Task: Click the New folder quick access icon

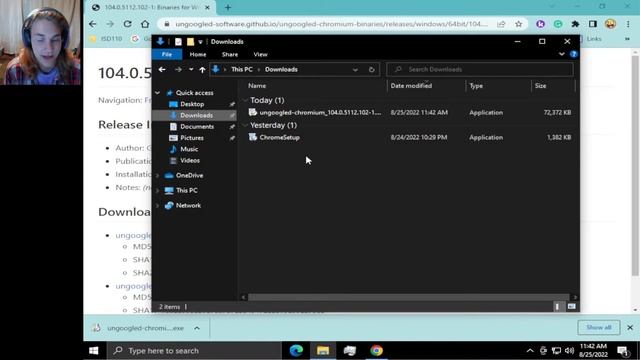Action: pos(190,42)
